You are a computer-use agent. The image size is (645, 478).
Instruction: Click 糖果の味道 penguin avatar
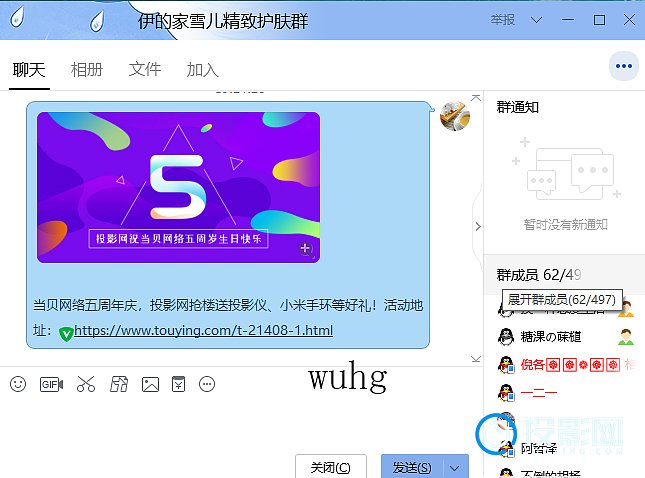506,337
